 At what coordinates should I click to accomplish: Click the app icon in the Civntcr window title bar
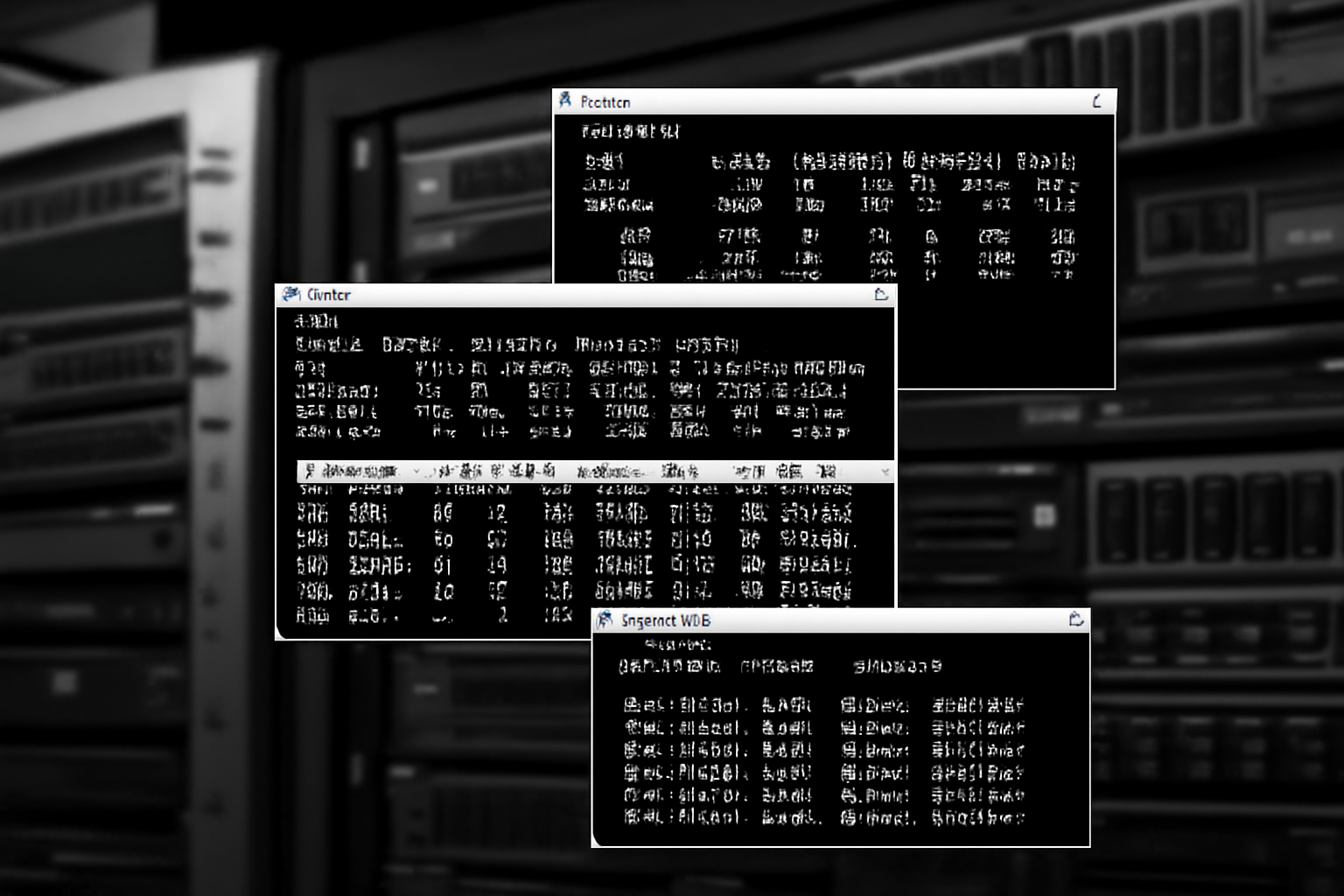click(291, 294)
